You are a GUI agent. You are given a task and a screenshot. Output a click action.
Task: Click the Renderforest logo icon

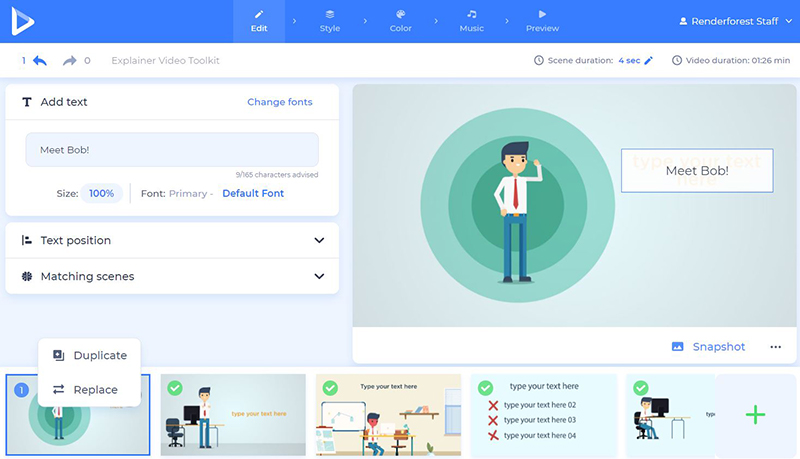21,21
